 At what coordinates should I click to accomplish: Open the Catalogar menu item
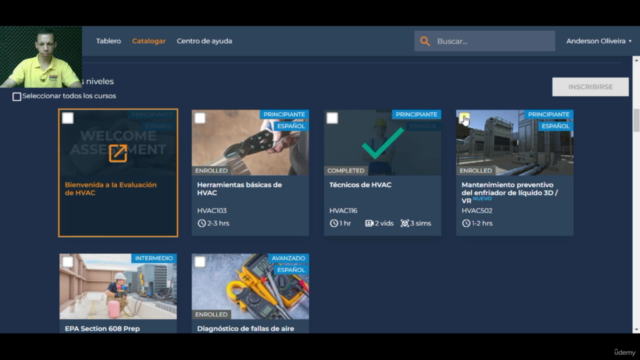coord(149,41)
